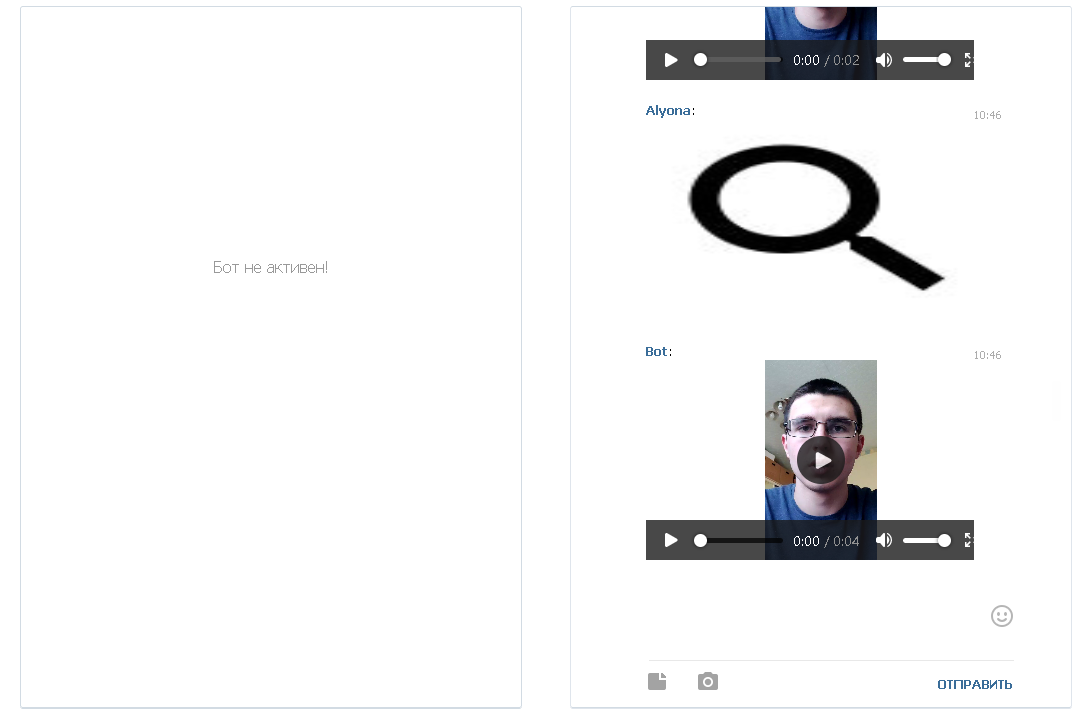Click the speaker icon on the top video player
This screenshot has height=724, width=1087.
point(884,60)
